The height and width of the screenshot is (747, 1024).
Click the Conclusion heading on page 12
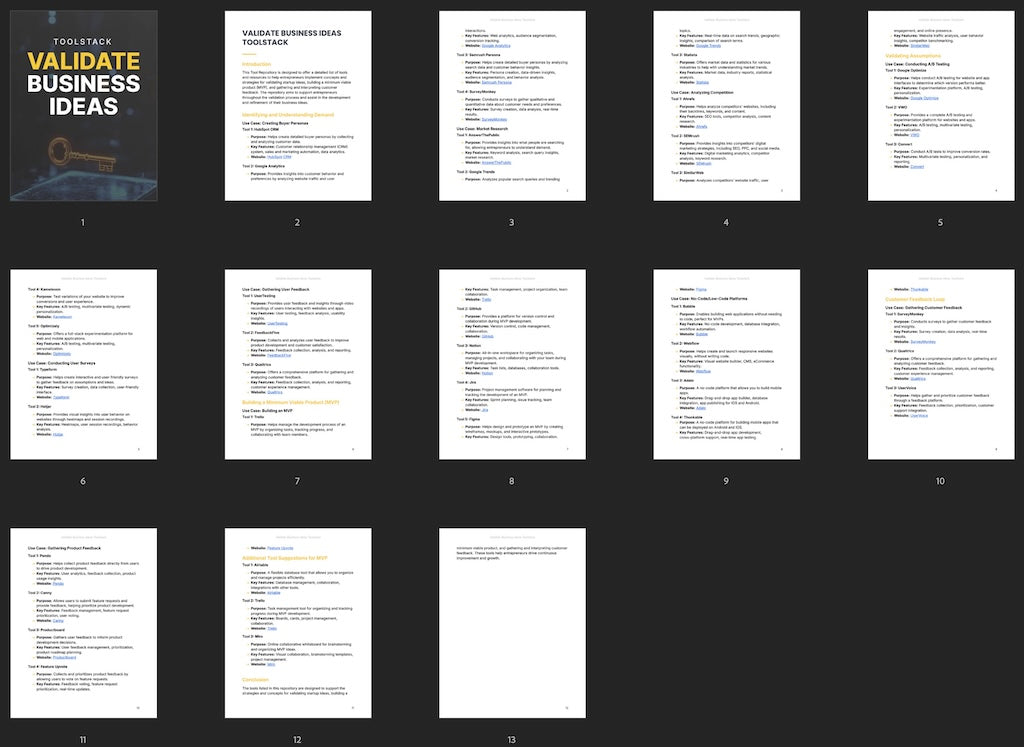click(x=256, y=680)
